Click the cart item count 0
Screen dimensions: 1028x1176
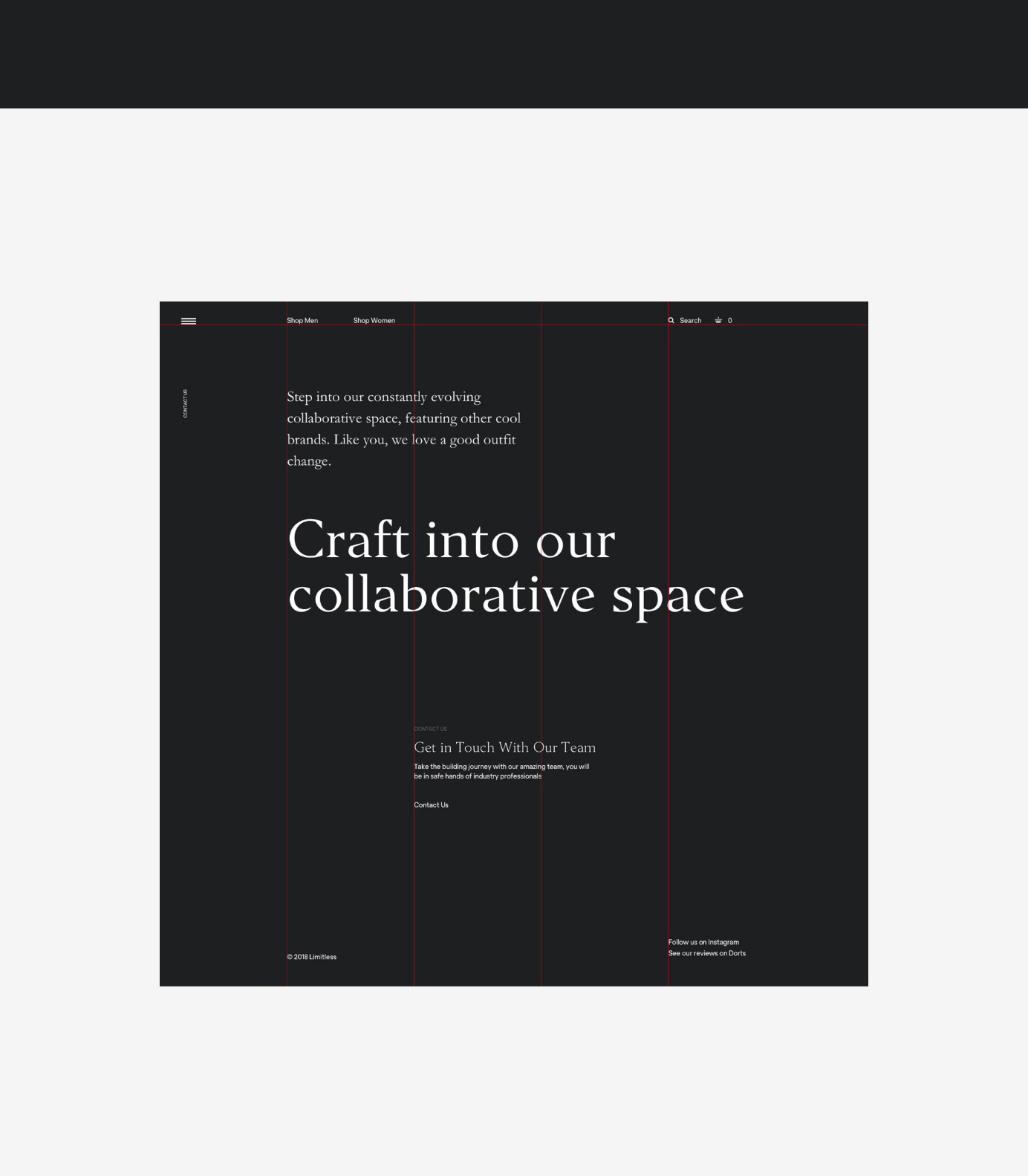730,321
